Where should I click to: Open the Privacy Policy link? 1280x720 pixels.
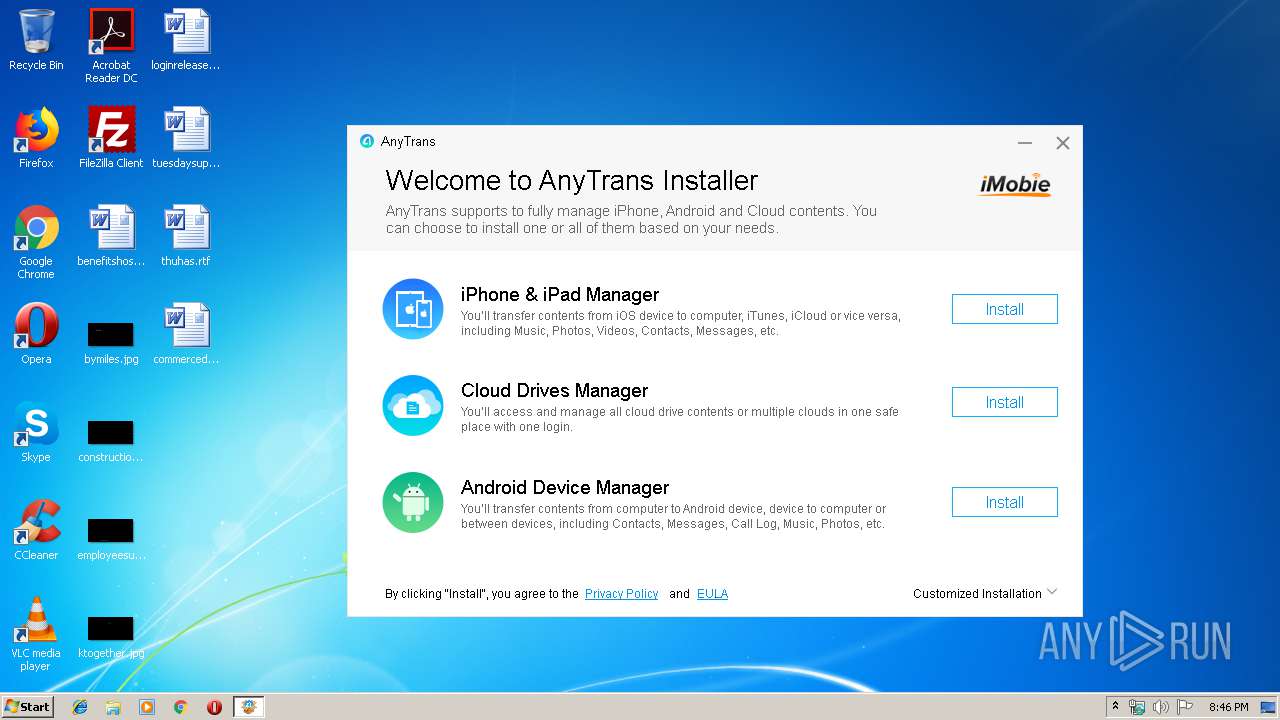coord(621,594)
